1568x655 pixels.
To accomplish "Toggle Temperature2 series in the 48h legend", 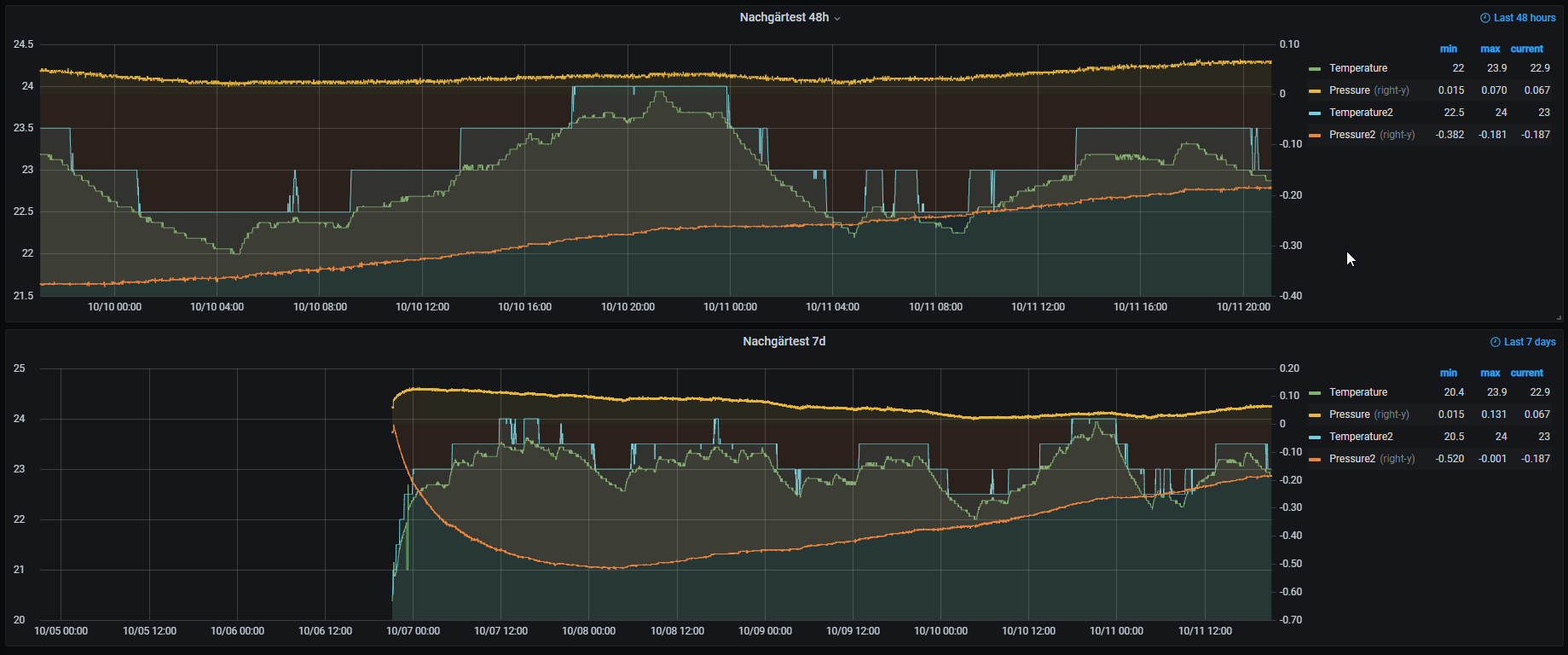I will coord(1360,113).
